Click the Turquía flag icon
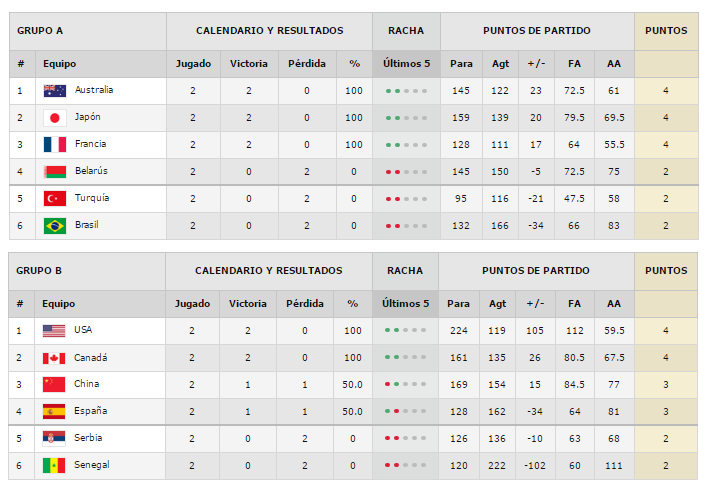This screenshot has height=490, width=707. point(55,199)
